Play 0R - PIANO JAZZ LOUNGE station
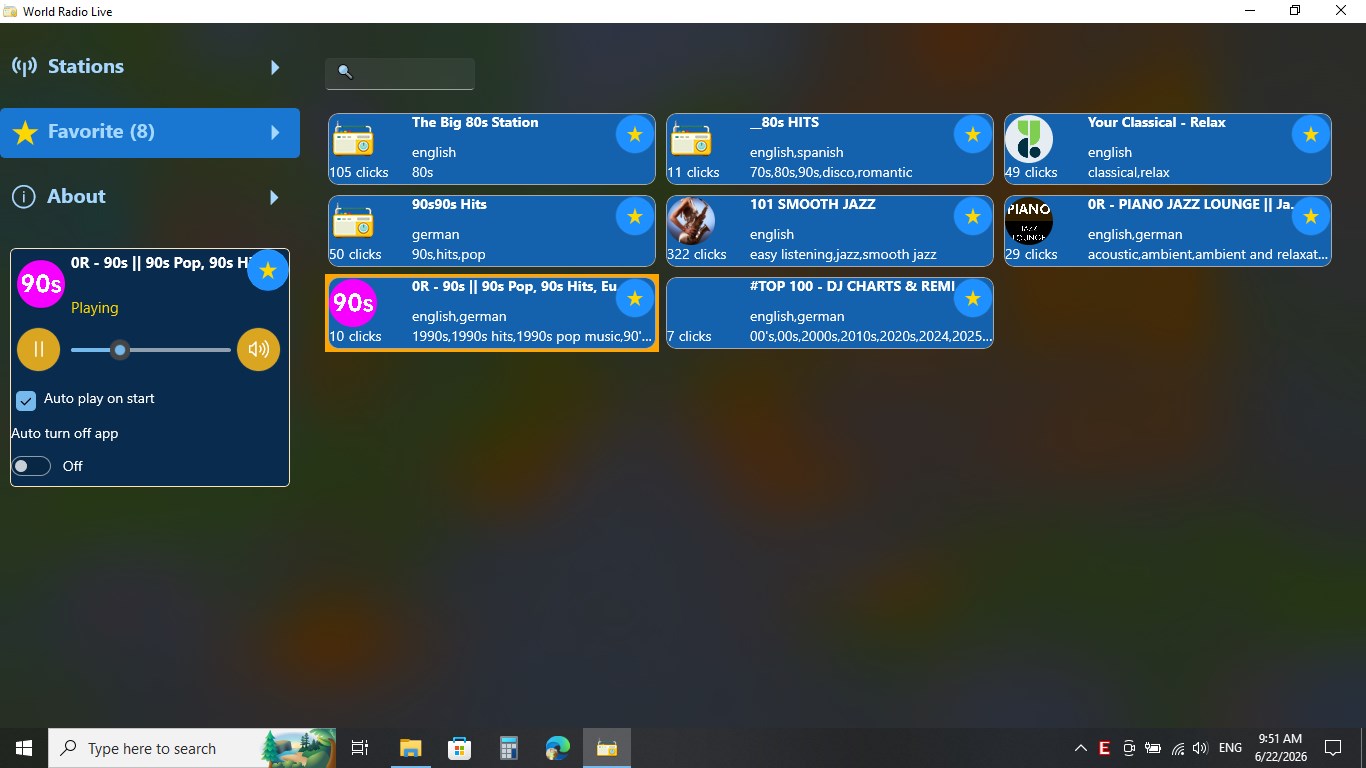Screen dimensions: 1366x768 (1168, 231)
